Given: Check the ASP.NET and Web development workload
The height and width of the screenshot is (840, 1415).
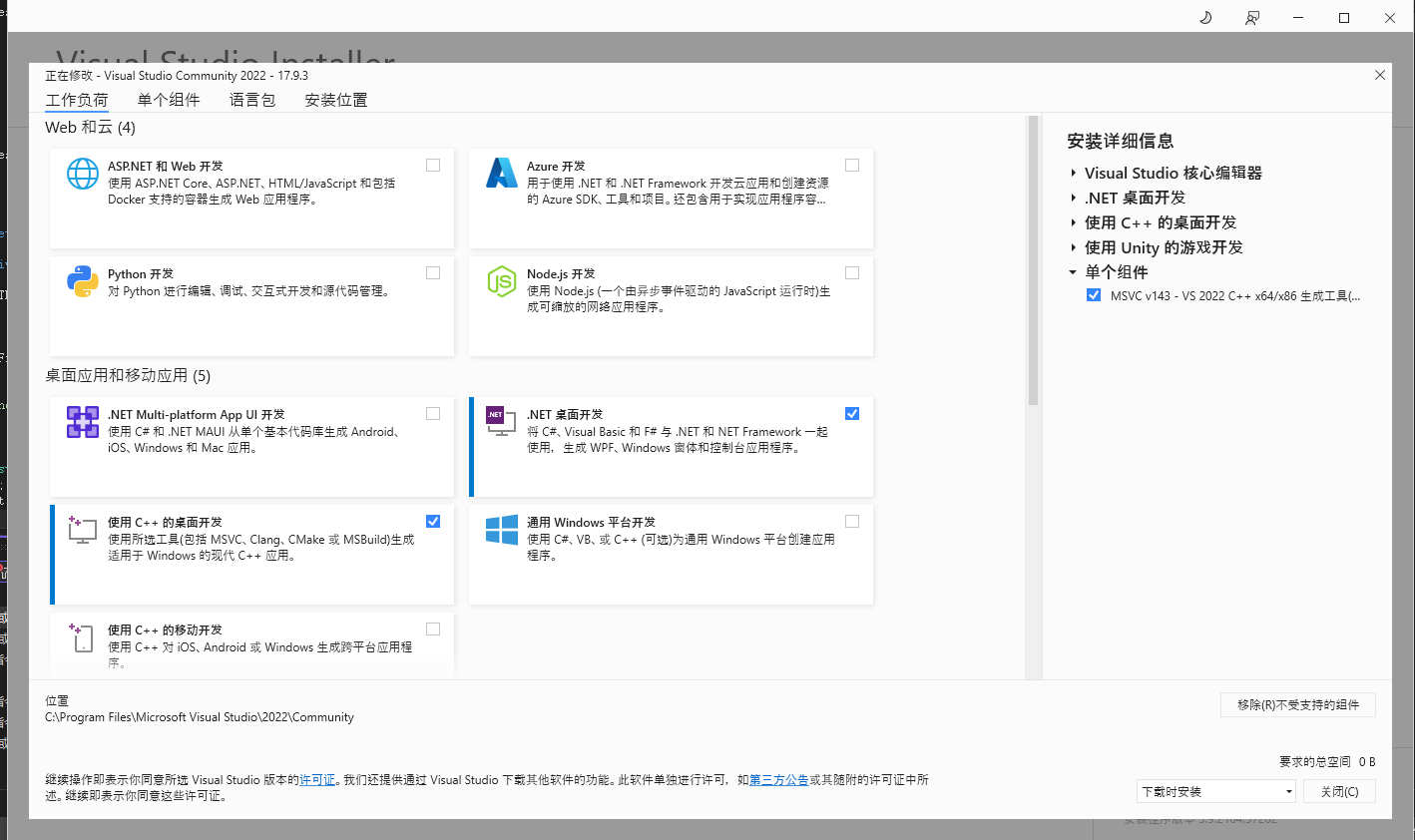Looking at the screenshot, I should point(433,166).
